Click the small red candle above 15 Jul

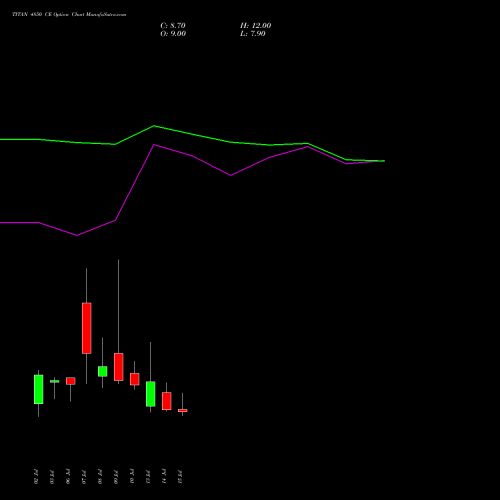[x=183, y=411]
